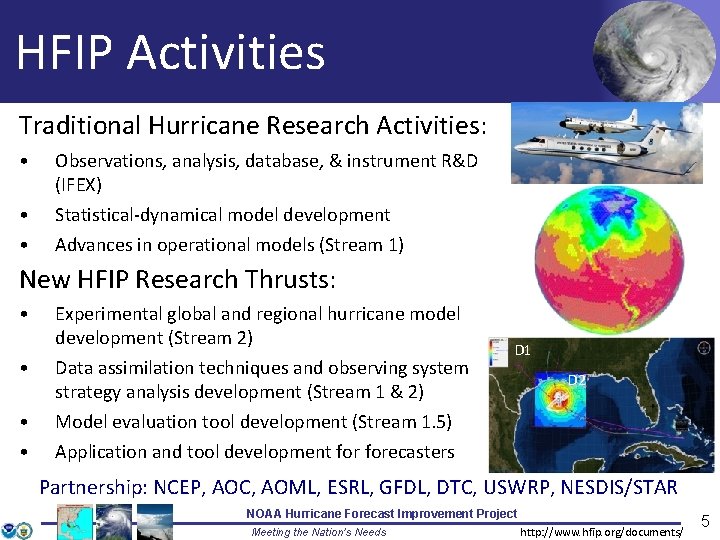Click 'USWRP' in the partnership line
Viewport: 720px width, 540px height.
(x=517, y=487)
